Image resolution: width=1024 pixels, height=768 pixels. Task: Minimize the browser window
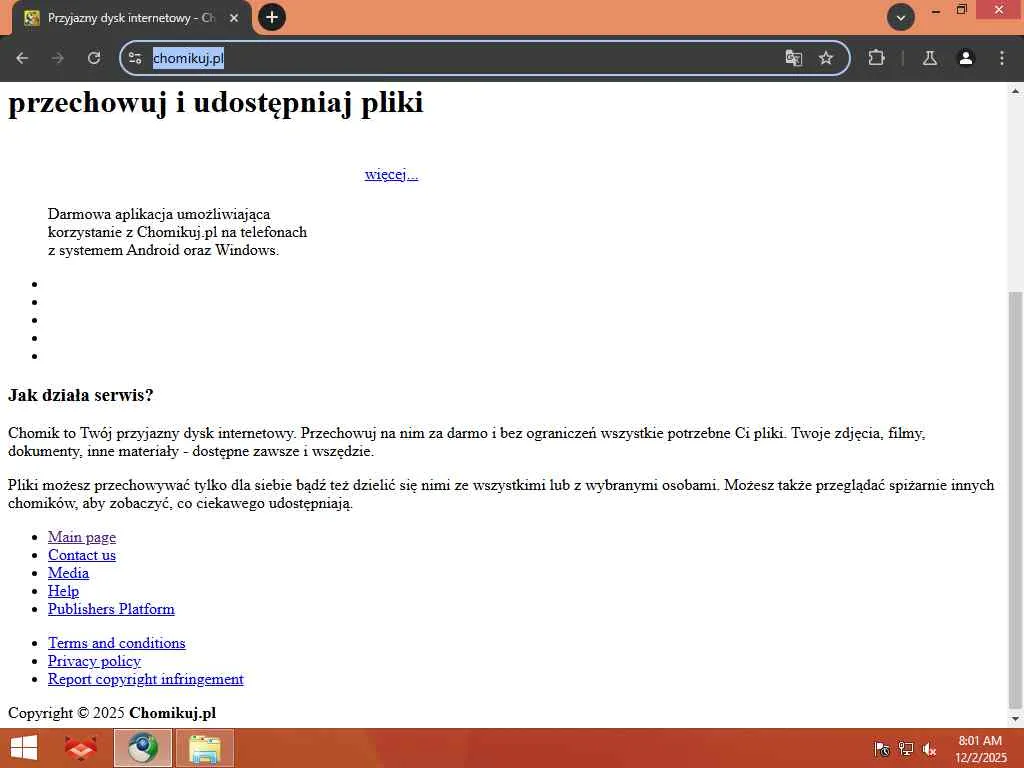[x=936, y=10]
